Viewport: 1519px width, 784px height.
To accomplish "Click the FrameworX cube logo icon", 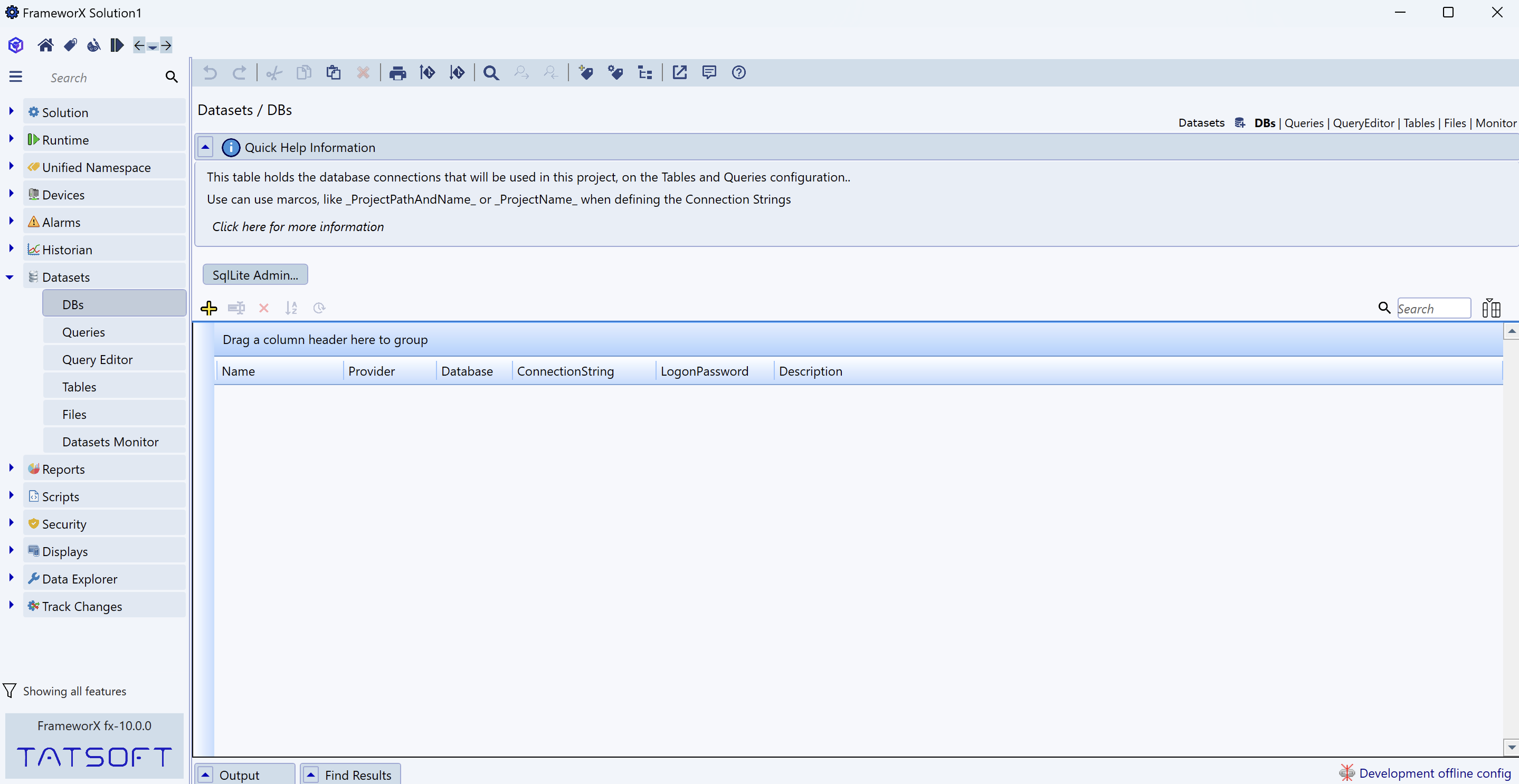I will tap(16, 45).
